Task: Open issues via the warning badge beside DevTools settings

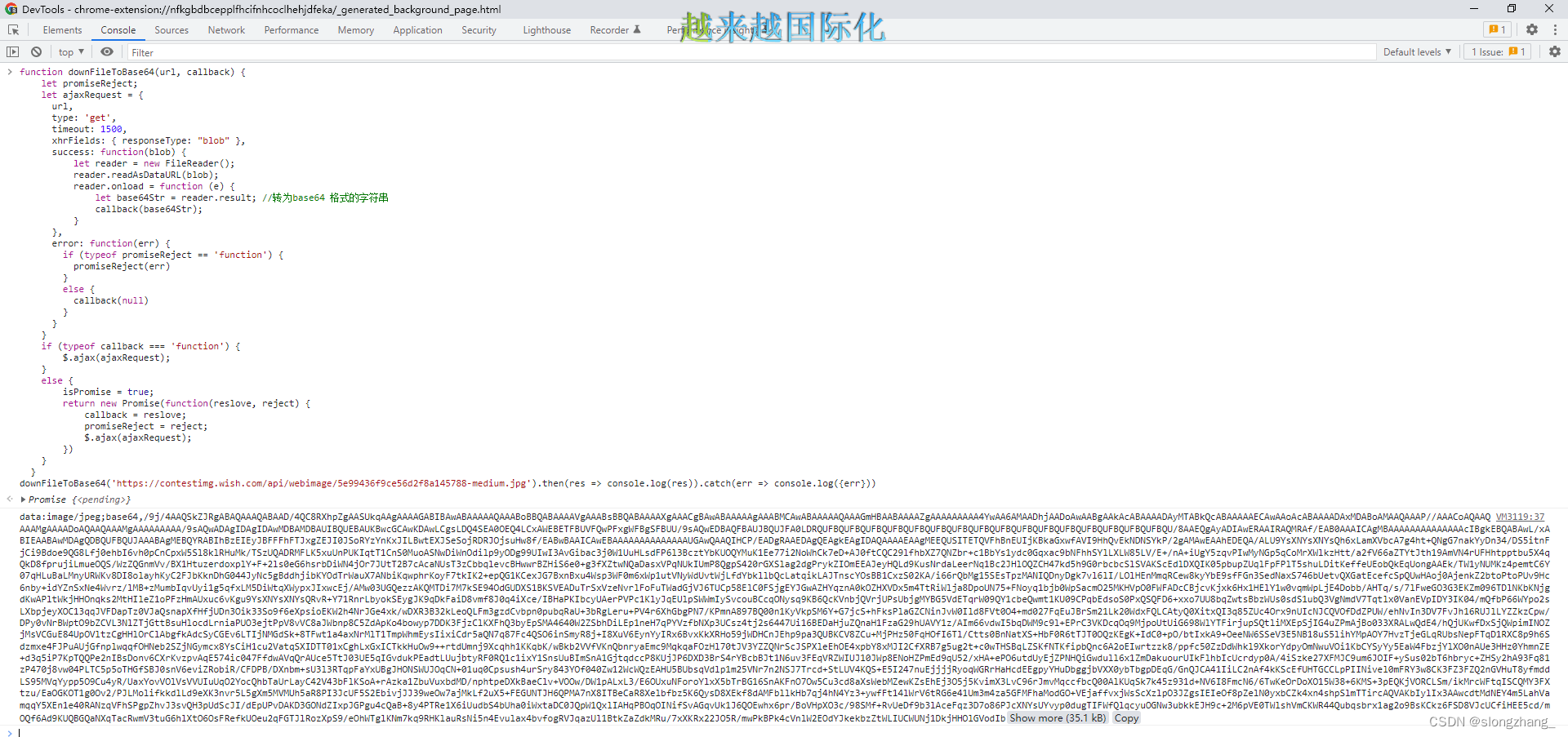Action: (x=1497, y=29)
